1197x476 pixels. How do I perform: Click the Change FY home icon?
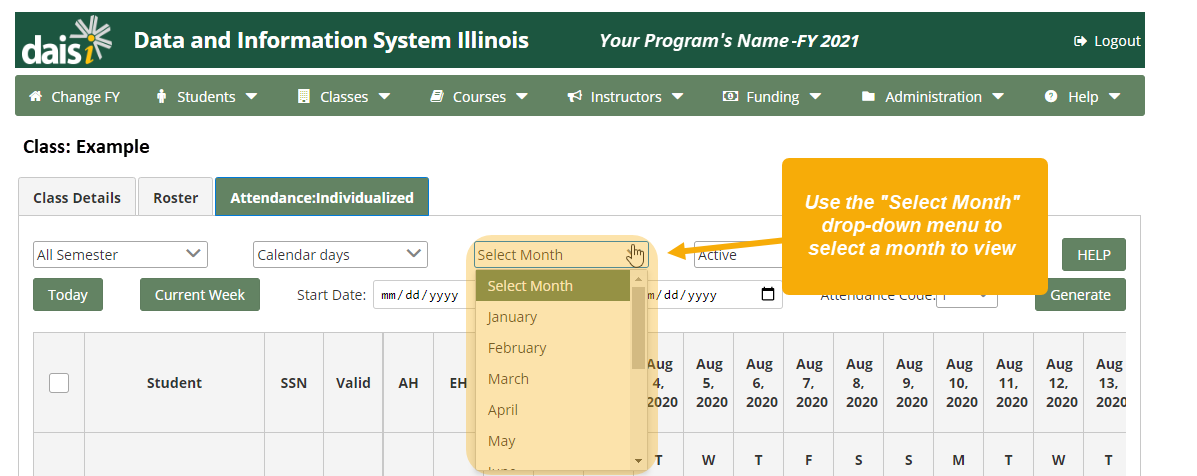click(x=35, y=97)
